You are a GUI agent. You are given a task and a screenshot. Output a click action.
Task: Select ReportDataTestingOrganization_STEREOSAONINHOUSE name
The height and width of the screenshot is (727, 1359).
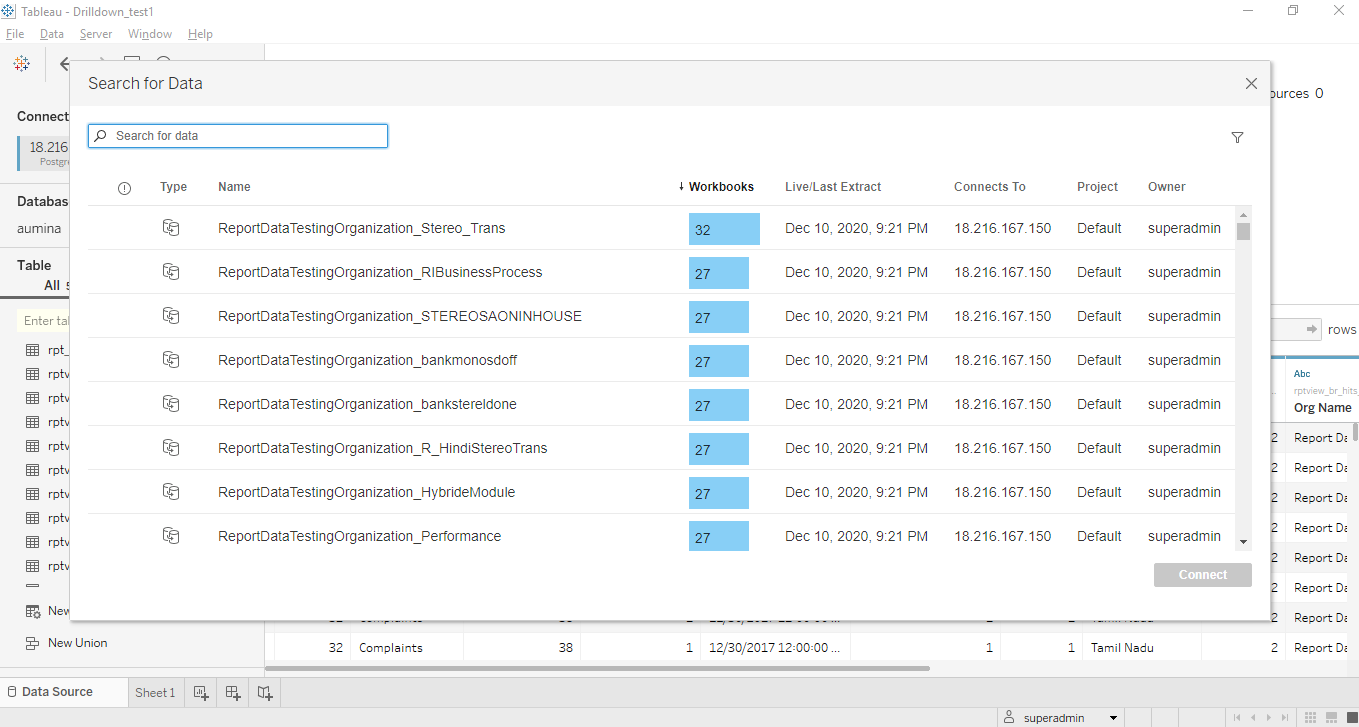pos(400,316)
